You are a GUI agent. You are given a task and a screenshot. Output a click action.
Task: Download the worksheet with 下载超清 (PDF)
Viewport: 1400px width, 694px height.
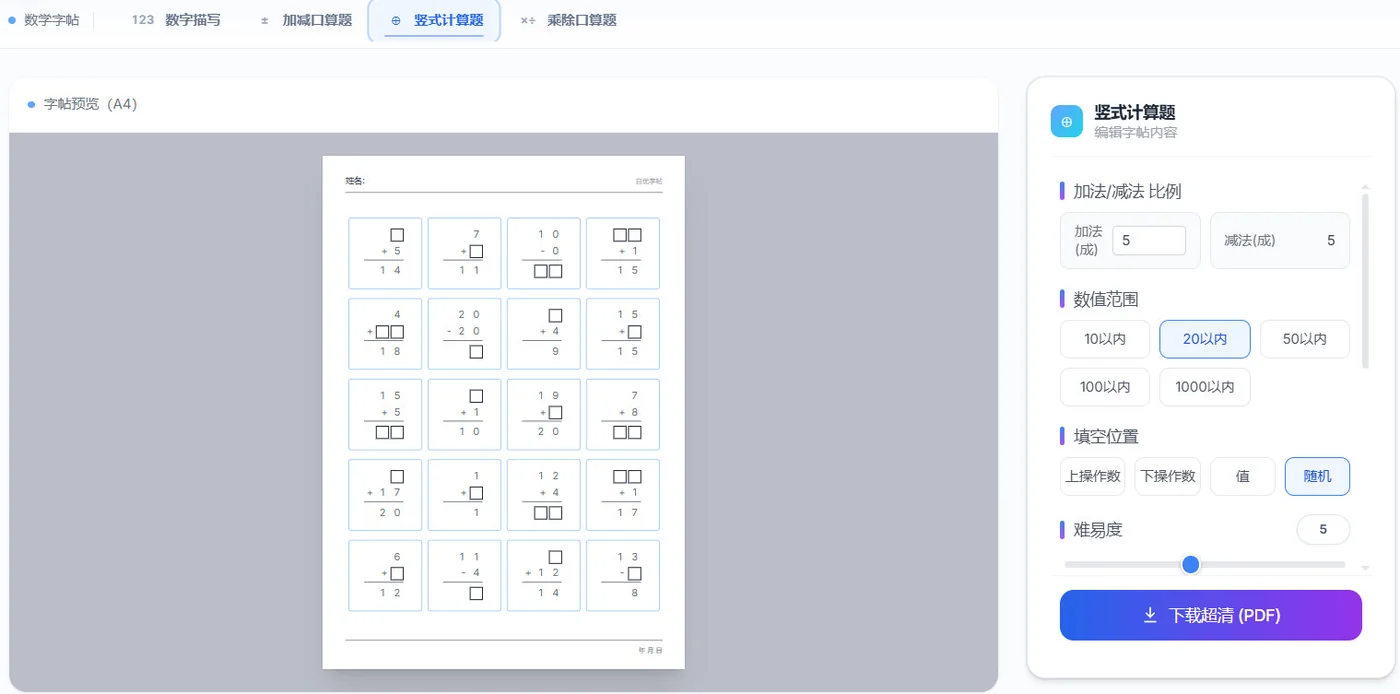pos(1211,615)
